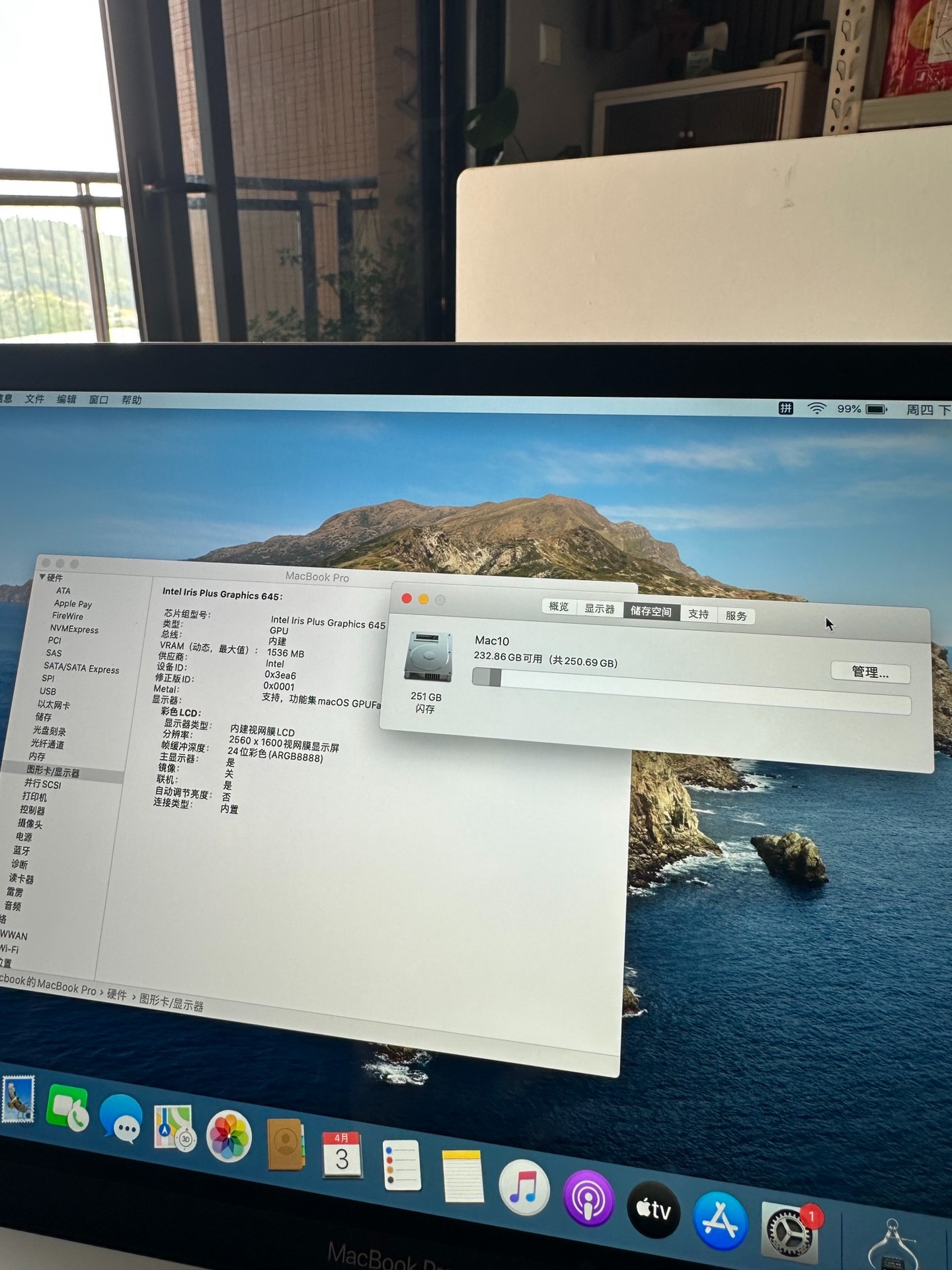Select FireWire in sidebar
Viewport: 952px width, 1270px height.
point(67,616)
